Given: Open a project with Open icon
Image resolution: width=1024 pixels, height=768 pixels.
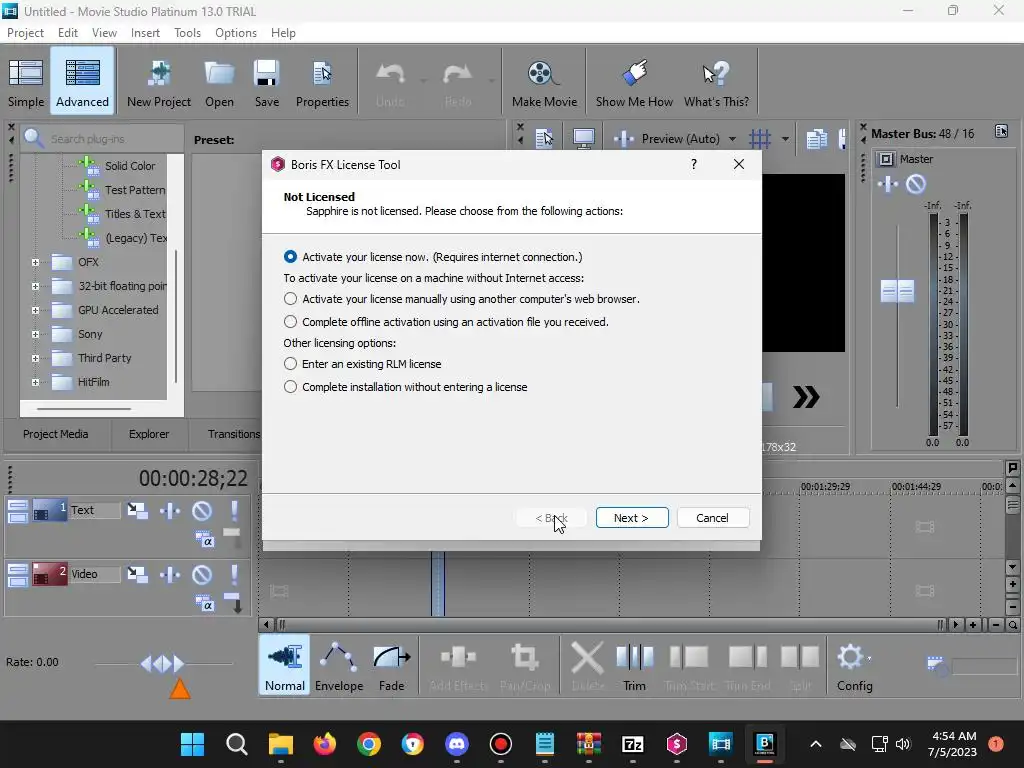Looking at the screenshot, I should click(219, 83).
